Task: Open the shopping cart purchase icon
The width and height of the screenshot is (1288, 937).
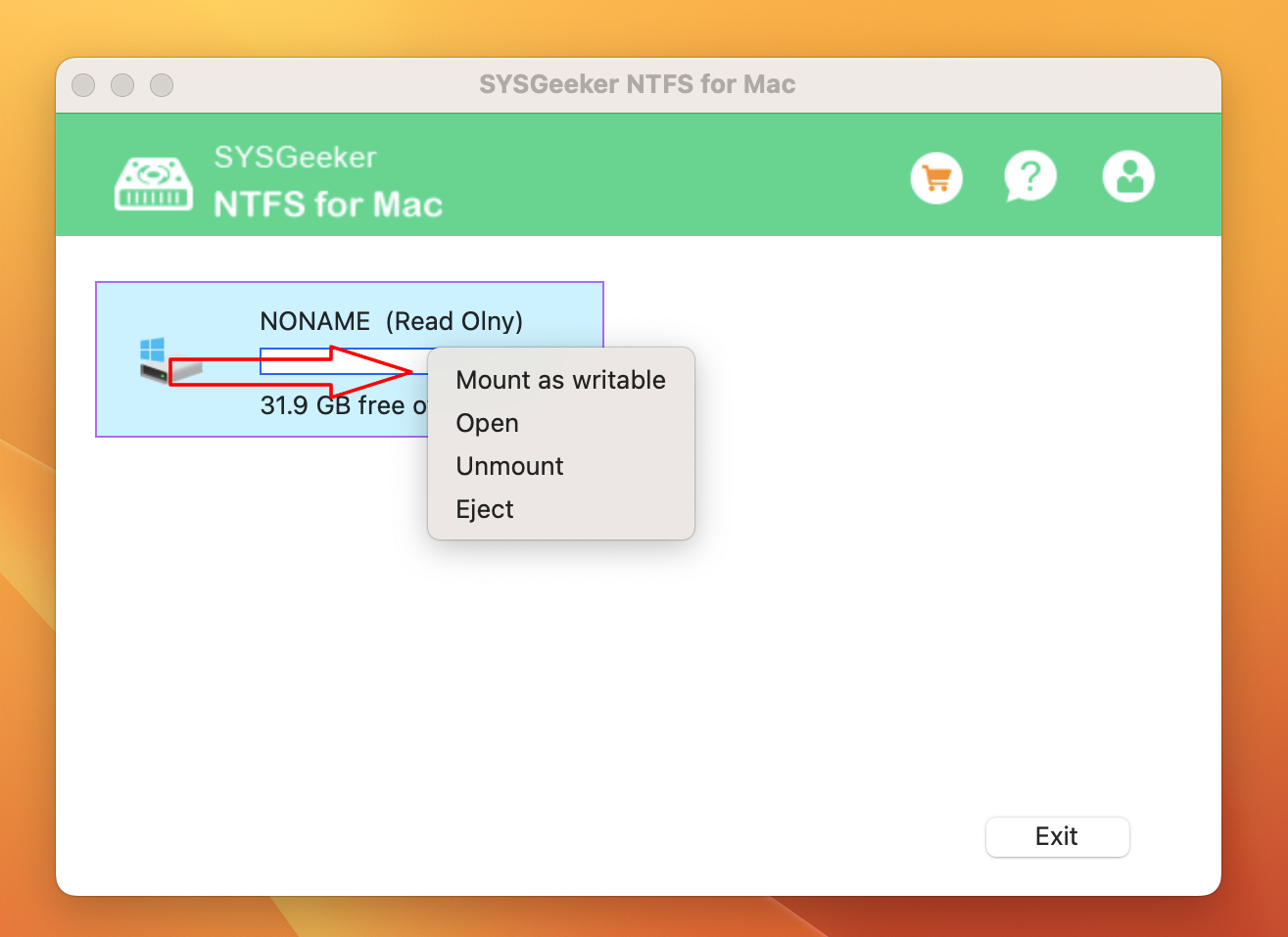Action: coord(936,178)
